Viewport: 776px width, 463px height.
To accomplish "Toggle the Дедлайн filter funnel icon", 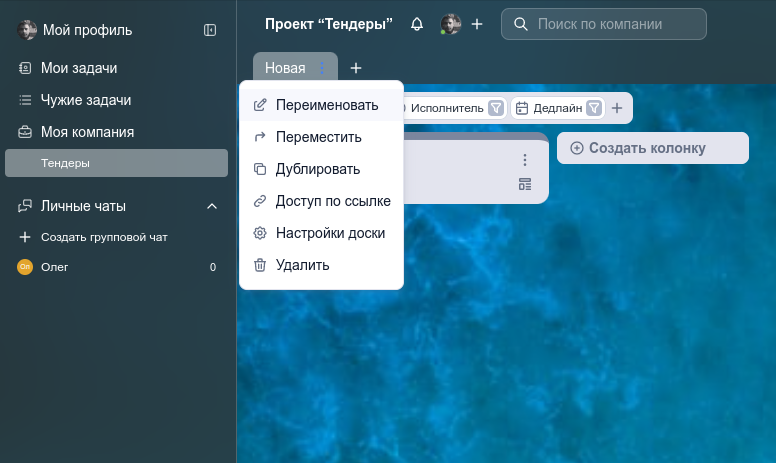I will [x=594, y=108].
